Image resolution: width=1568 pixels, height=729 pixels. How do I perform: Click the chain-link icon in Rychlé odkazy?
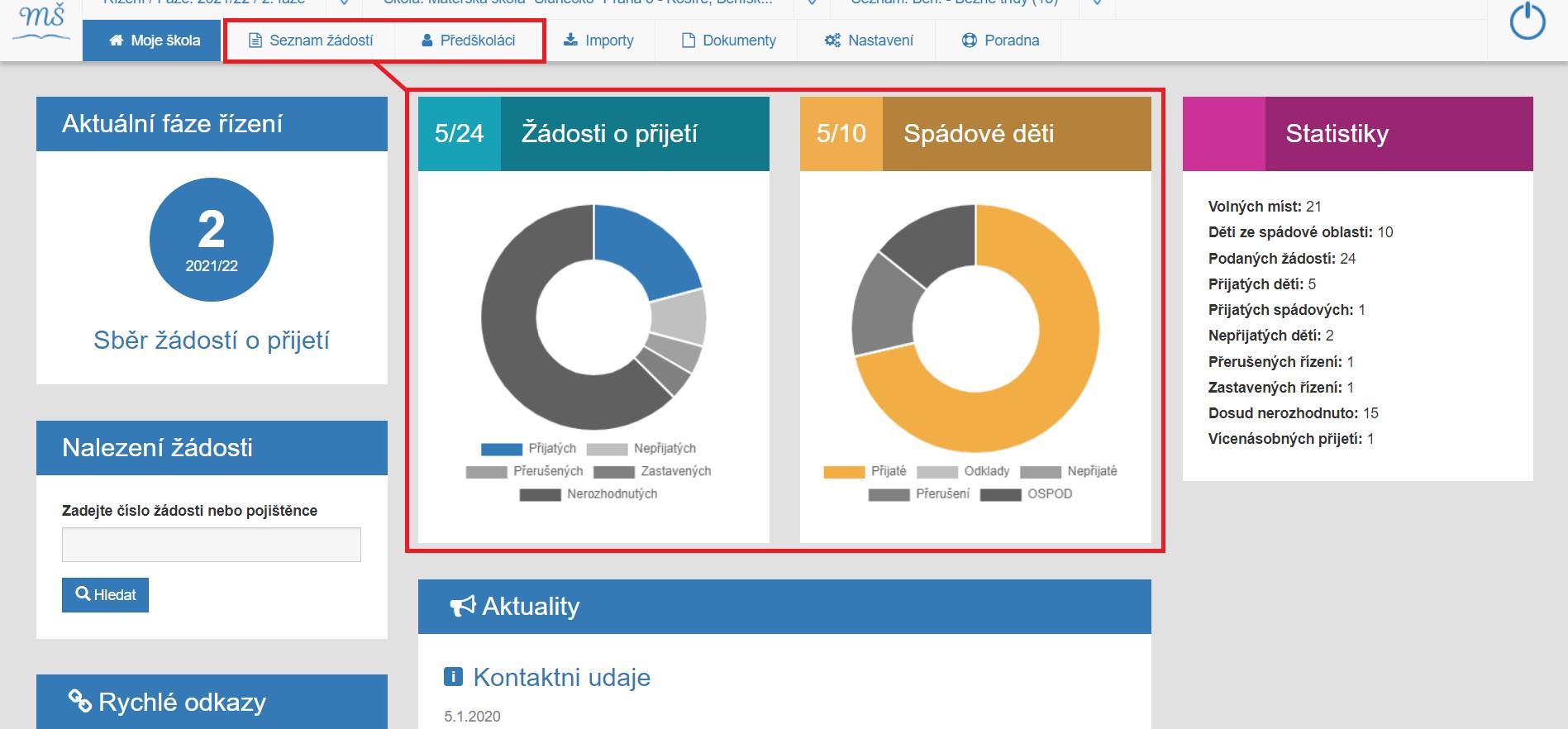(79, 701)
